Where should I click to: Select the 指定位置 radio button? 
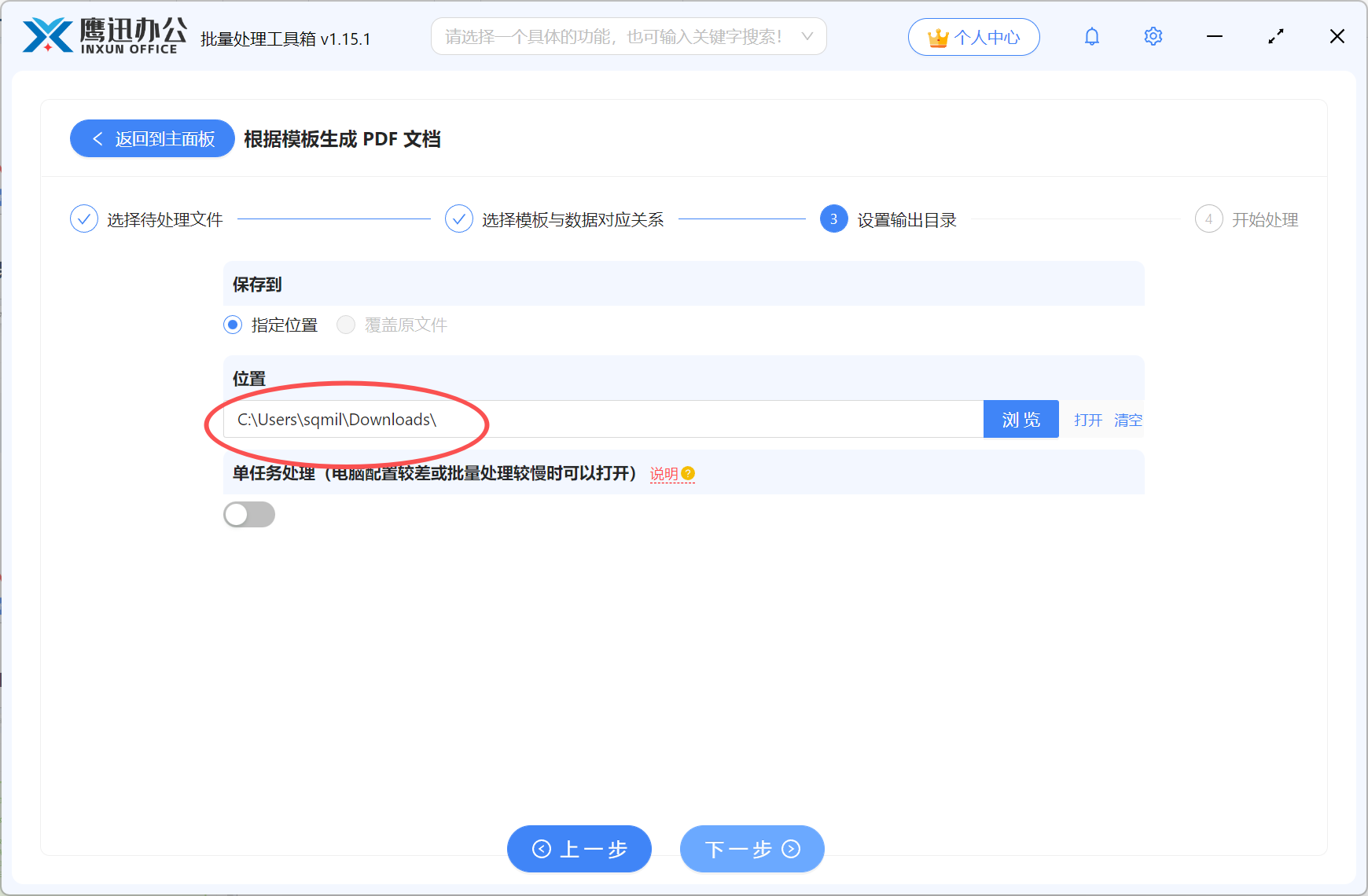[232, 325]
